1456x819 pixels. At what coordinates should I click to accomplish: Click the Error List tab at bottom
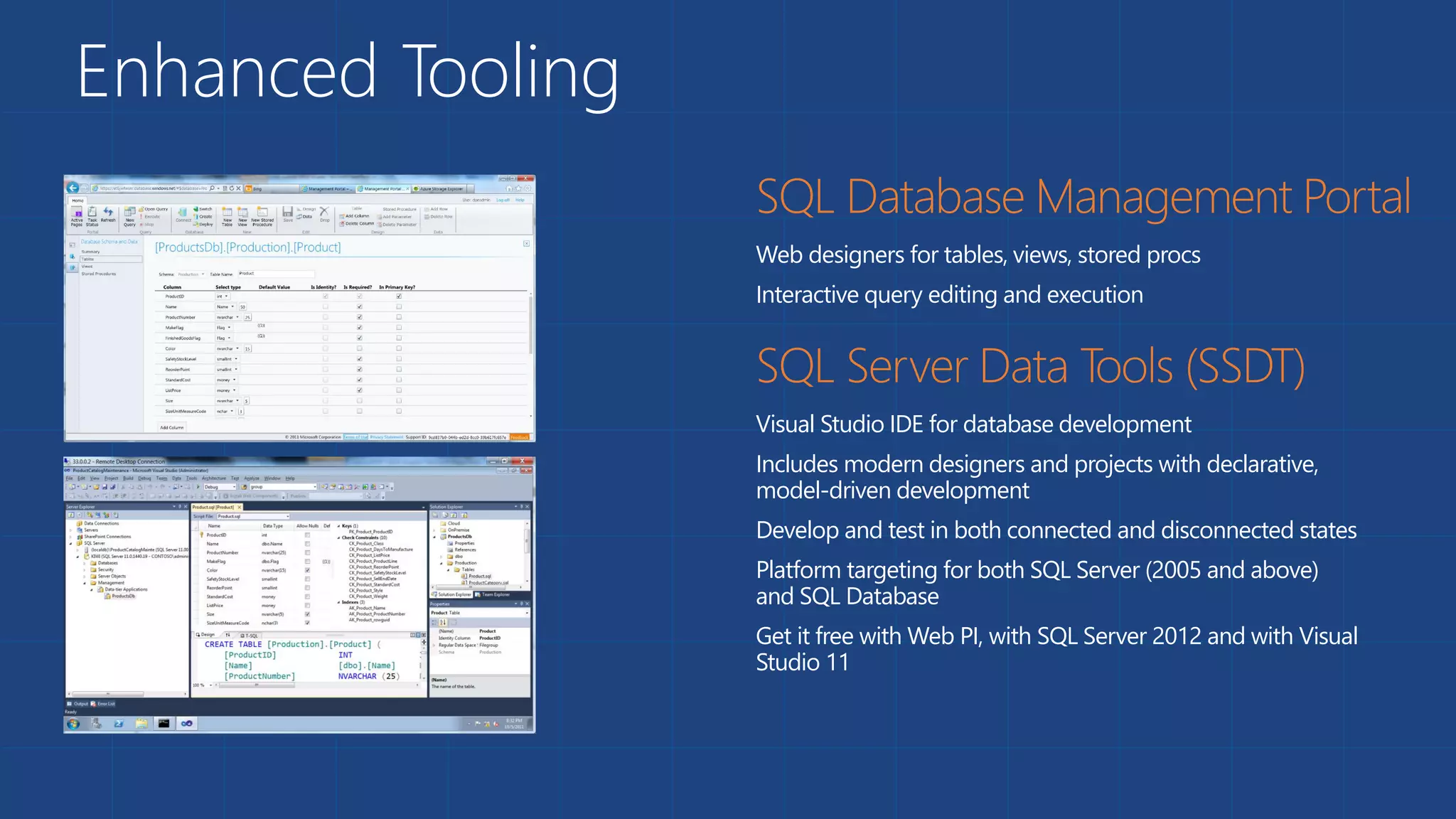coord(102,704)
